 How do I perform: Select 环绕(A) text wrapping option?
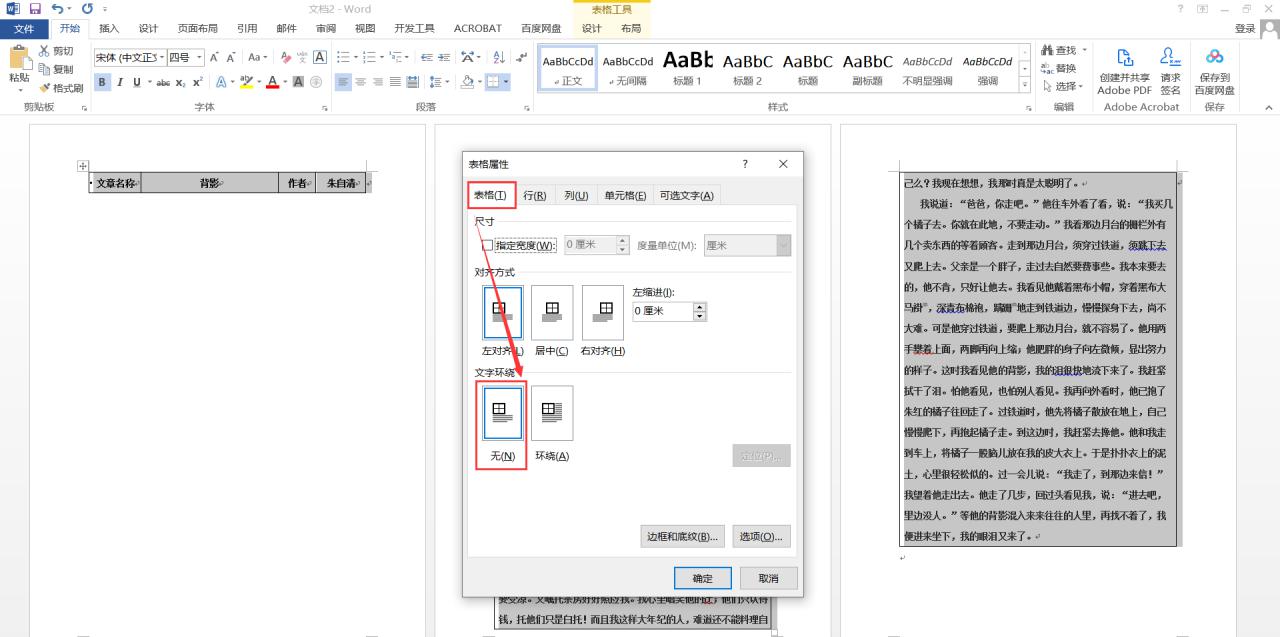pos(552,413)
